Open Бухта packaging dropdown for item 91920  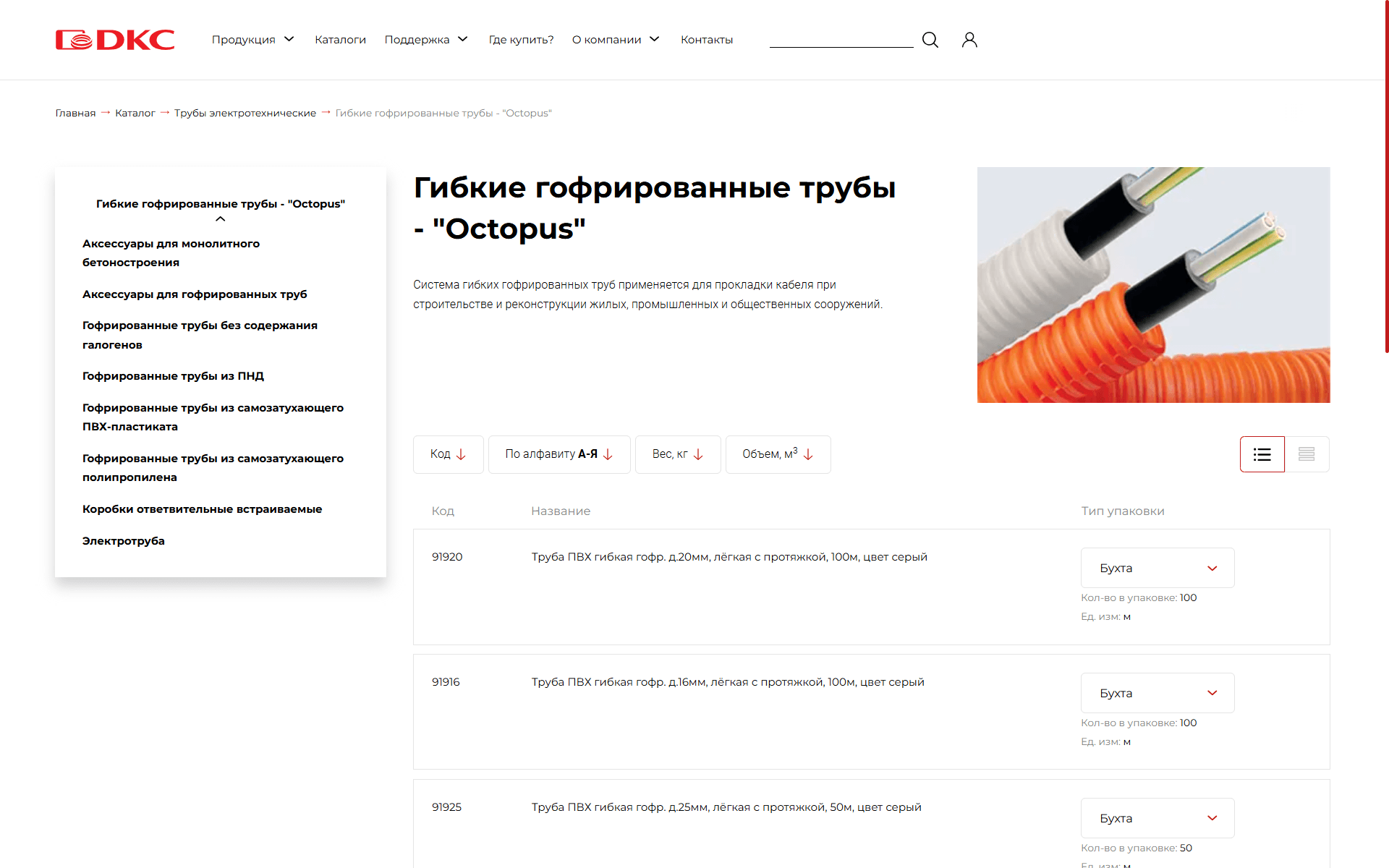1157,568
